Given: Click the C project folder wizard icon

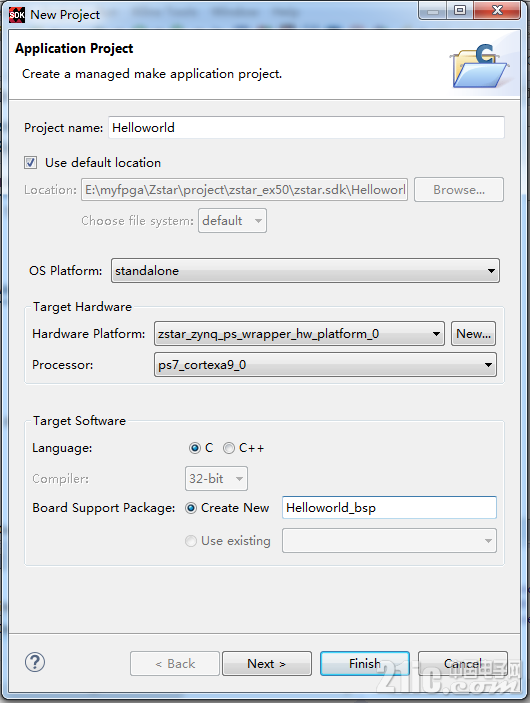Looking at the screenshot, I should click(480, 66).
